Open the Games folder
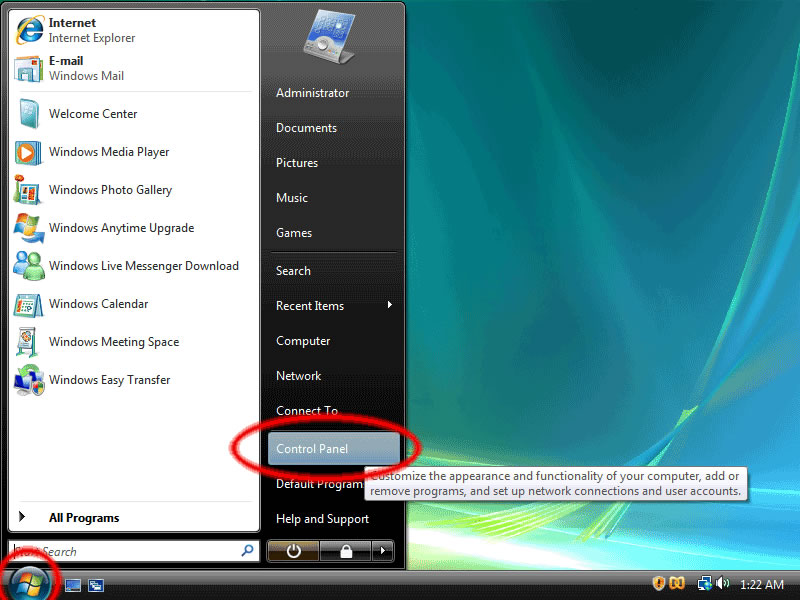Viewport: 800px width, 600px height. pyautogui.click(x=294, y=233)
